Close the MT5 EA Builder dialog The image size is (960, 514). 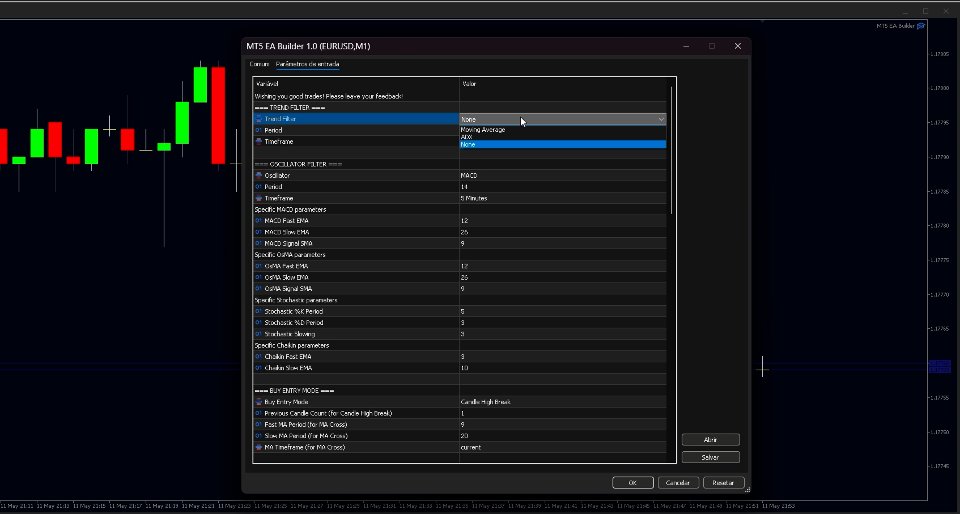(x=738, y=47)
